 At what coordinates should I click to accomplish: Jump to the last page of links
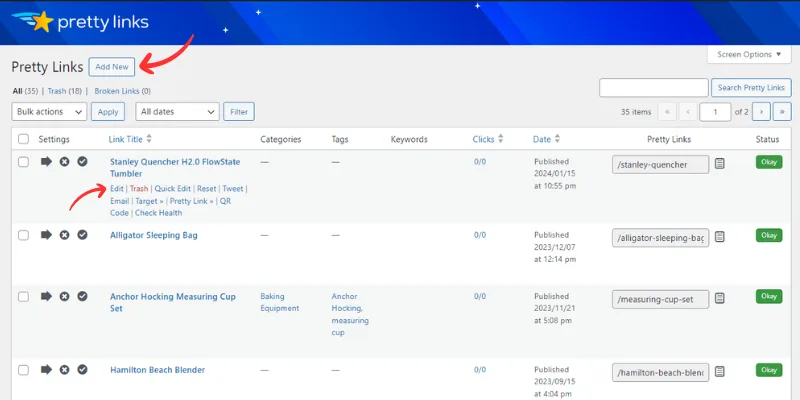783,112
